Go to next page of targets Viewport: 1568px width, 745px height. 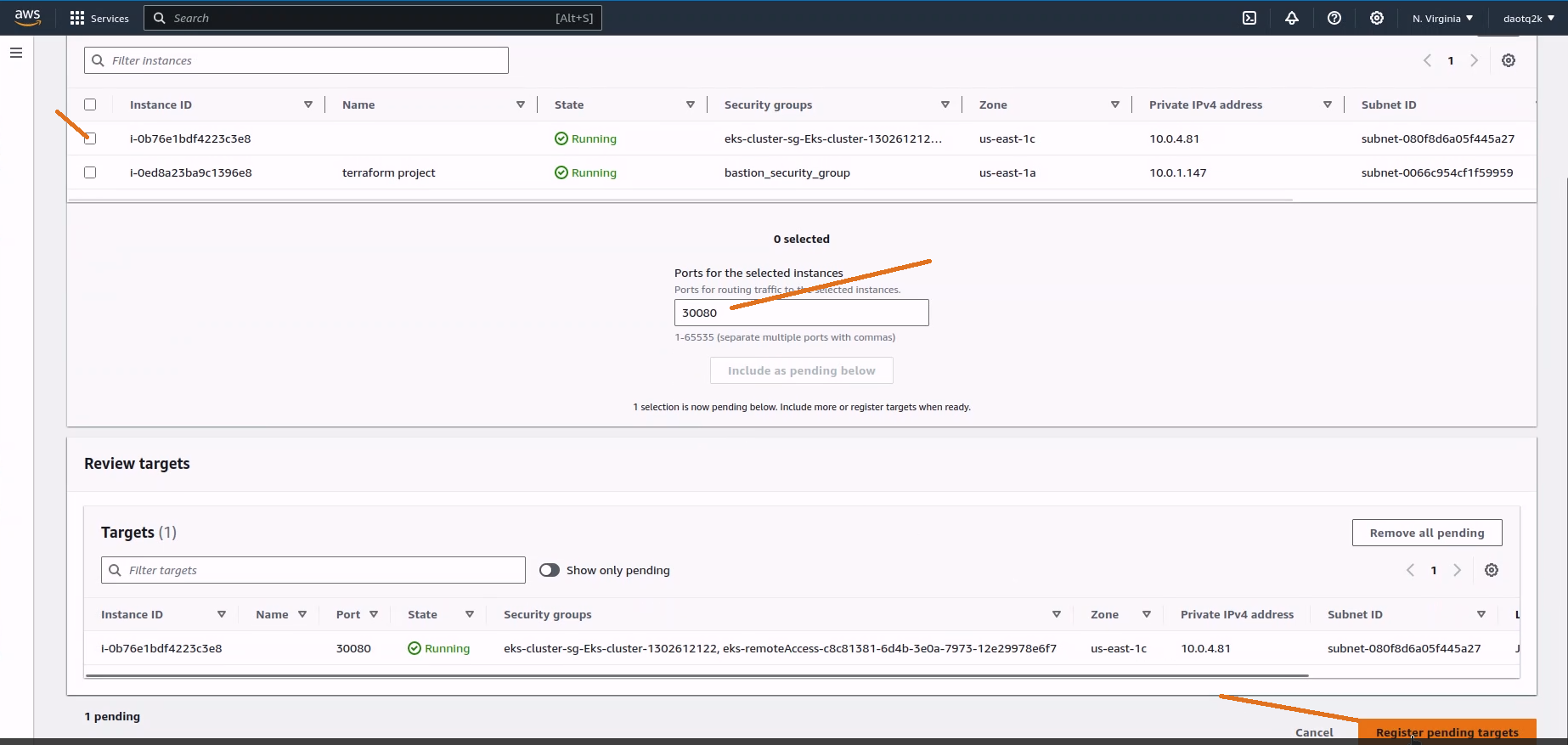pos(1457,570)
